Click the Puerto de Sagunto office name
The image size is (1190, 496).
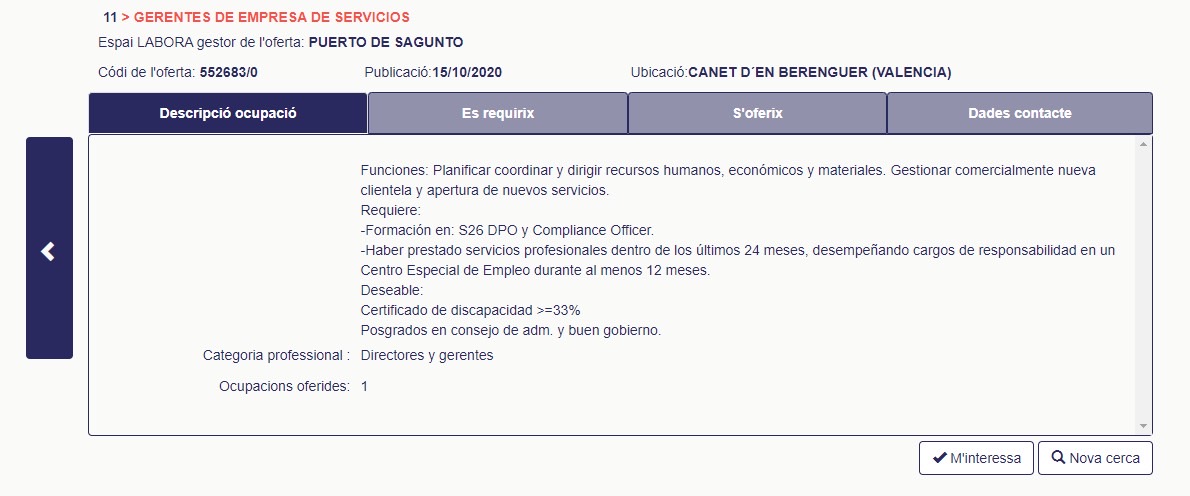(x=386, y=42)
